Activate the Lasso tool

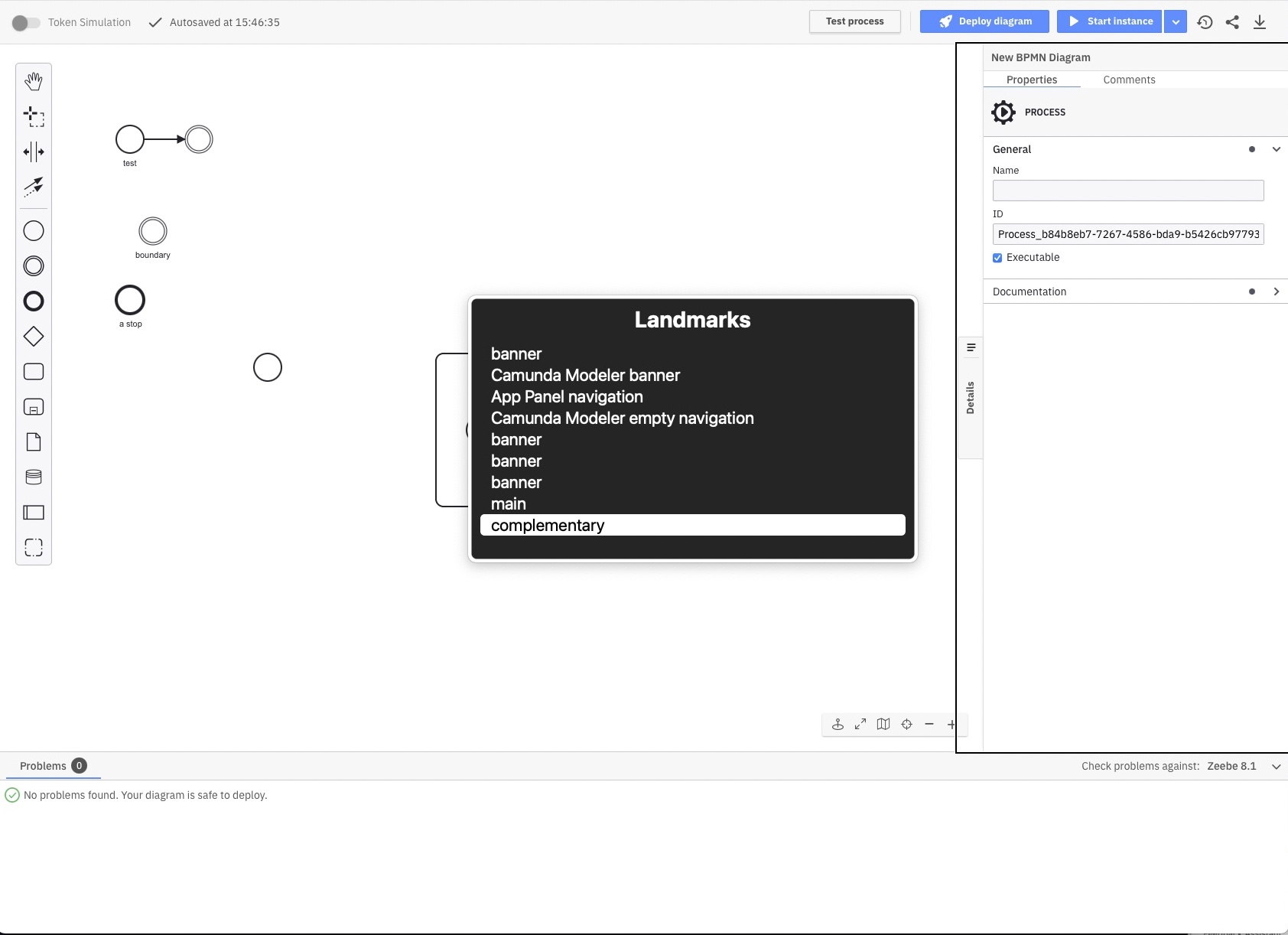[34, 116]
